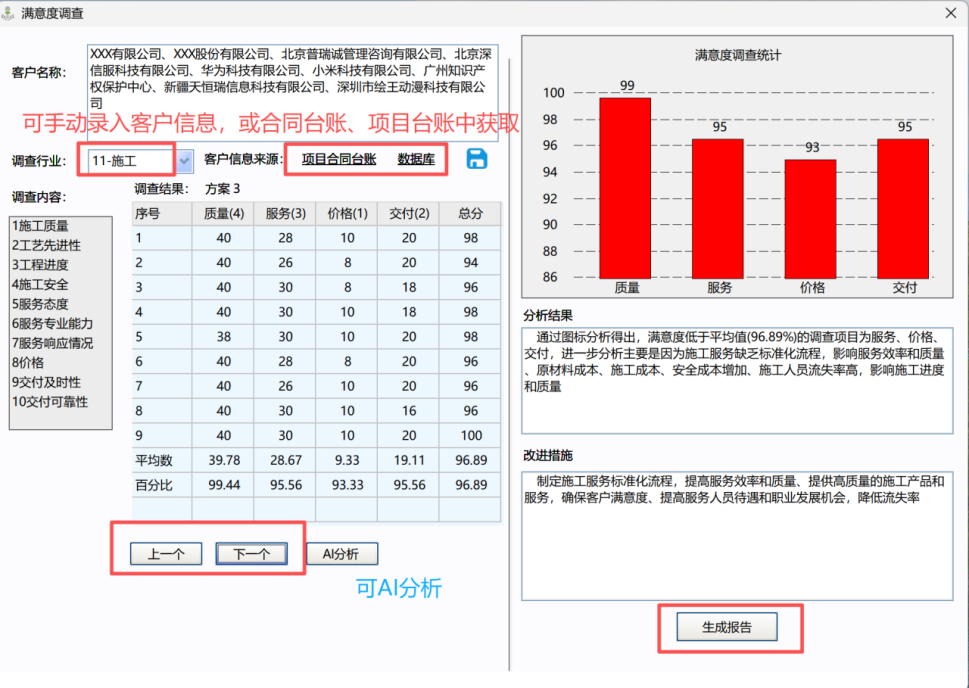Viewport: 969px width, 688px height.
Task: Open the 数据库 link
Action: click(414, 159)
